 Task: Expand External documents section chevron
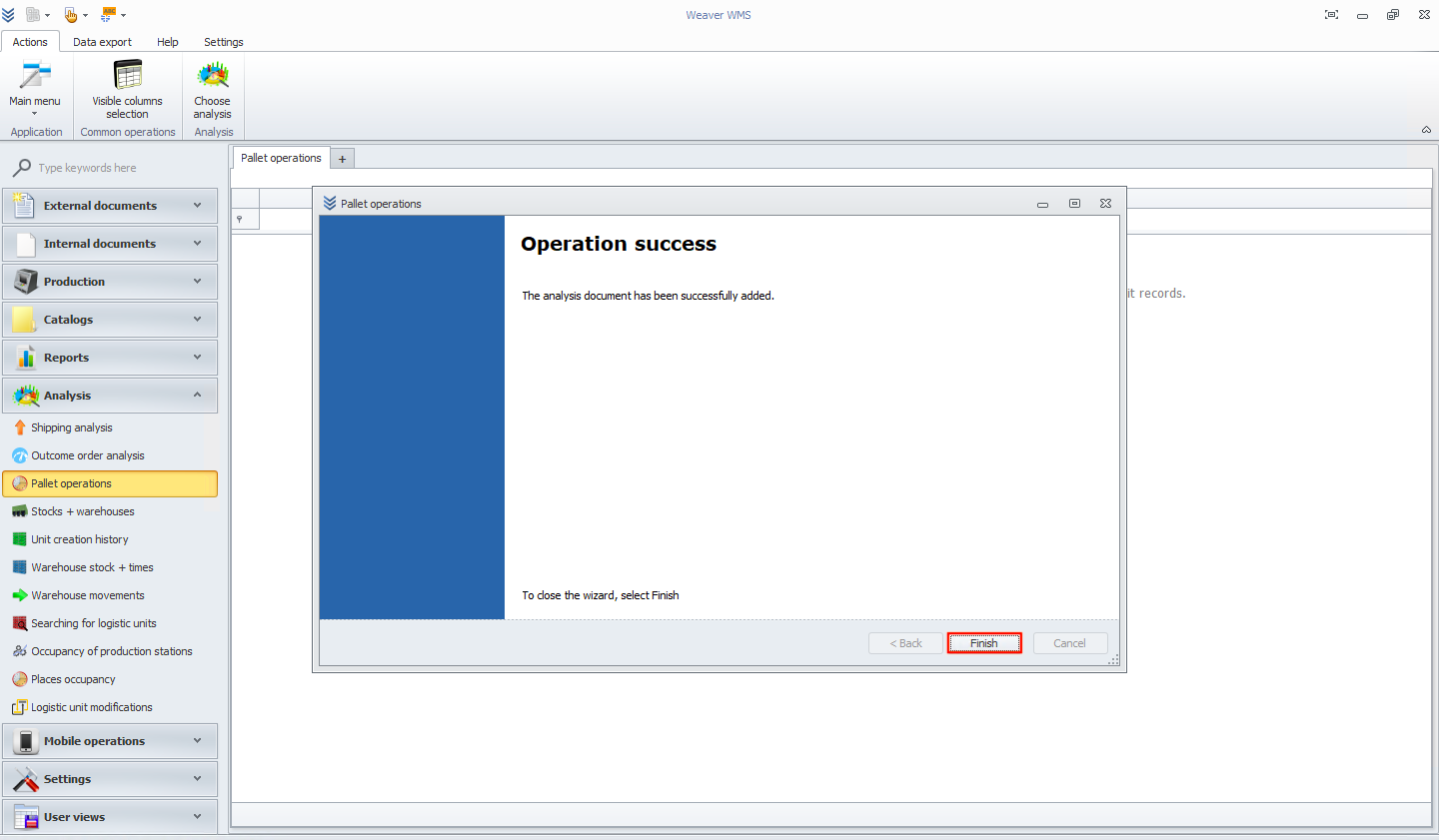pos(197,205)
